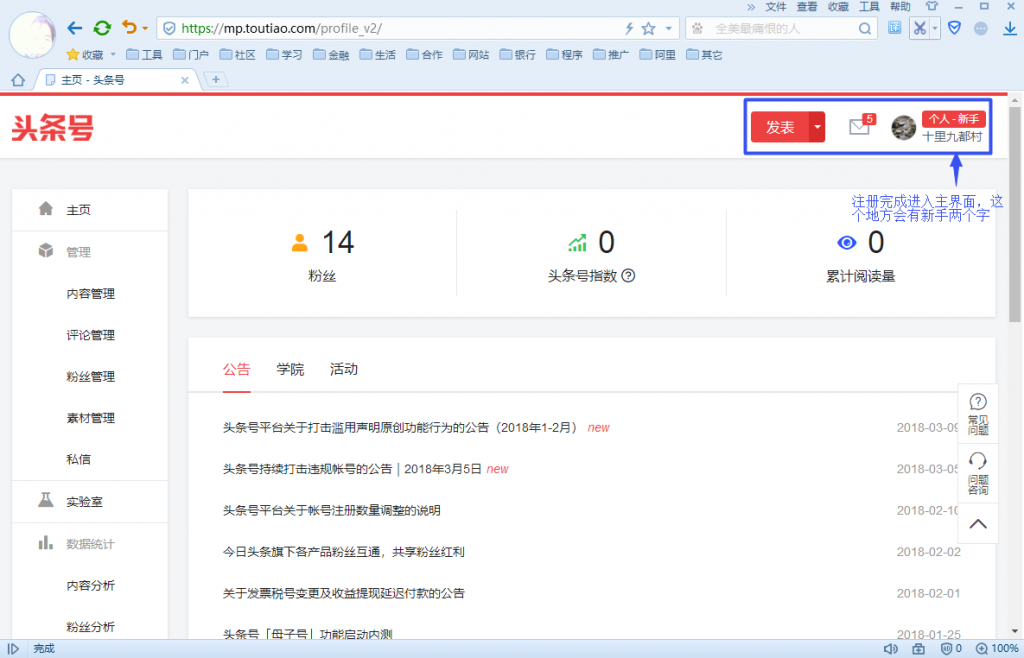Click the account avatar in the header
This screenshot has width=1024, height=658.
tap(903, 127)
